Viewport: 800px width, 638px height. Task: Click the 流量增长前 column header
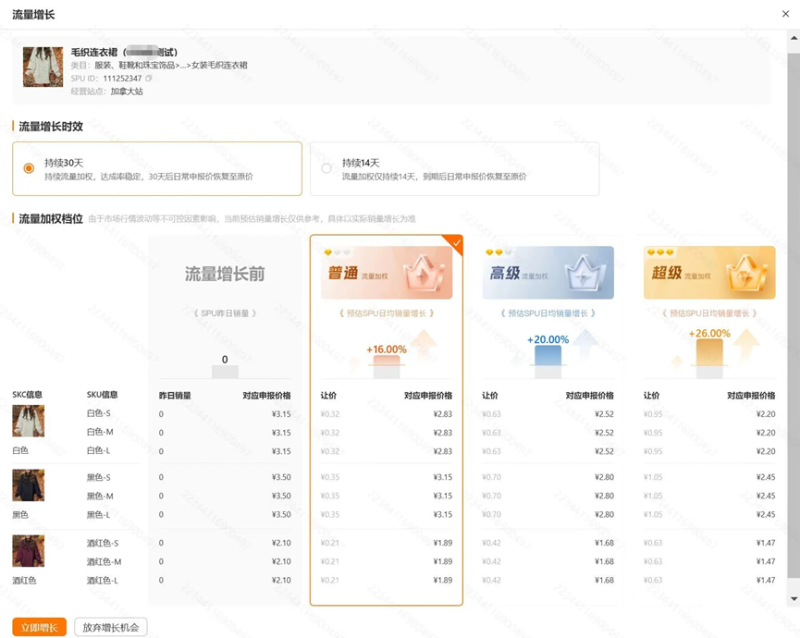(225, 274)
